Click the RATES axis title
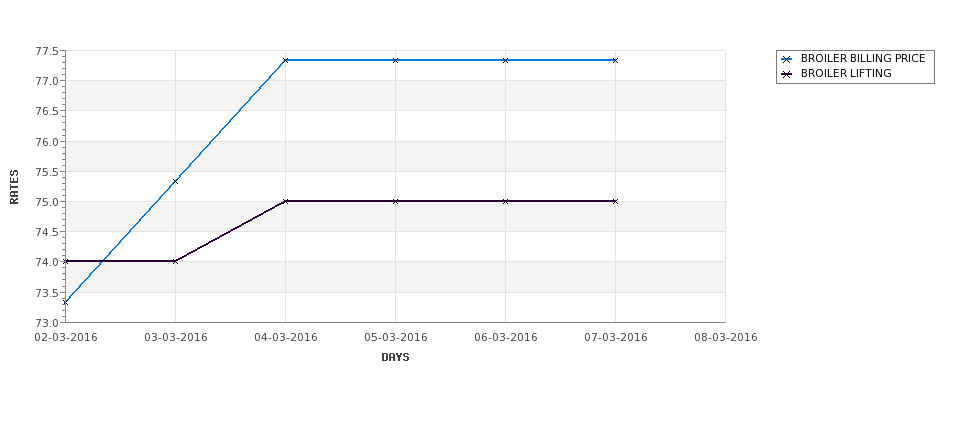975x429 pixels. 14,187
